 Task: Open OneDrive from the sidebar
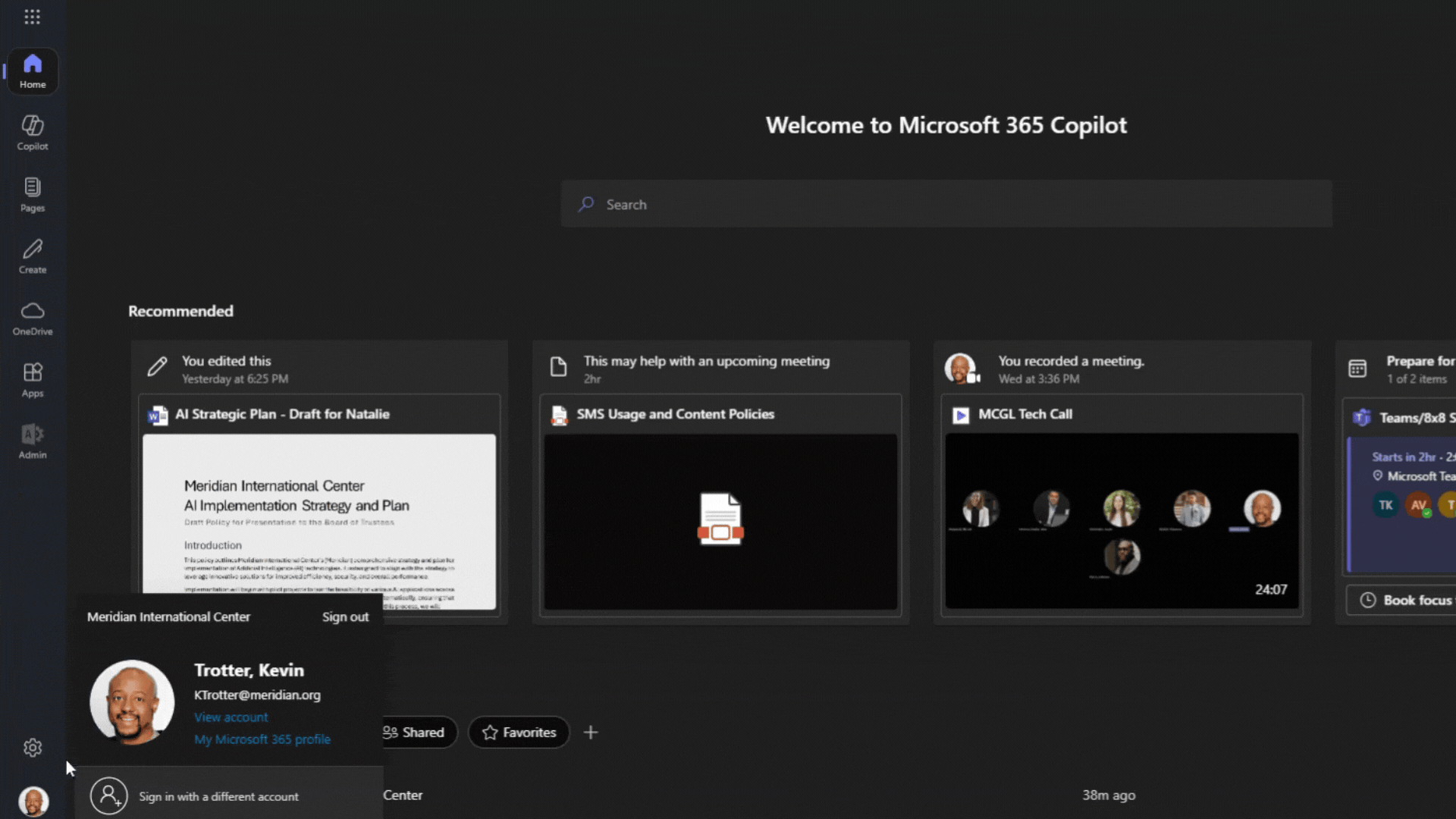coord(33,318)
